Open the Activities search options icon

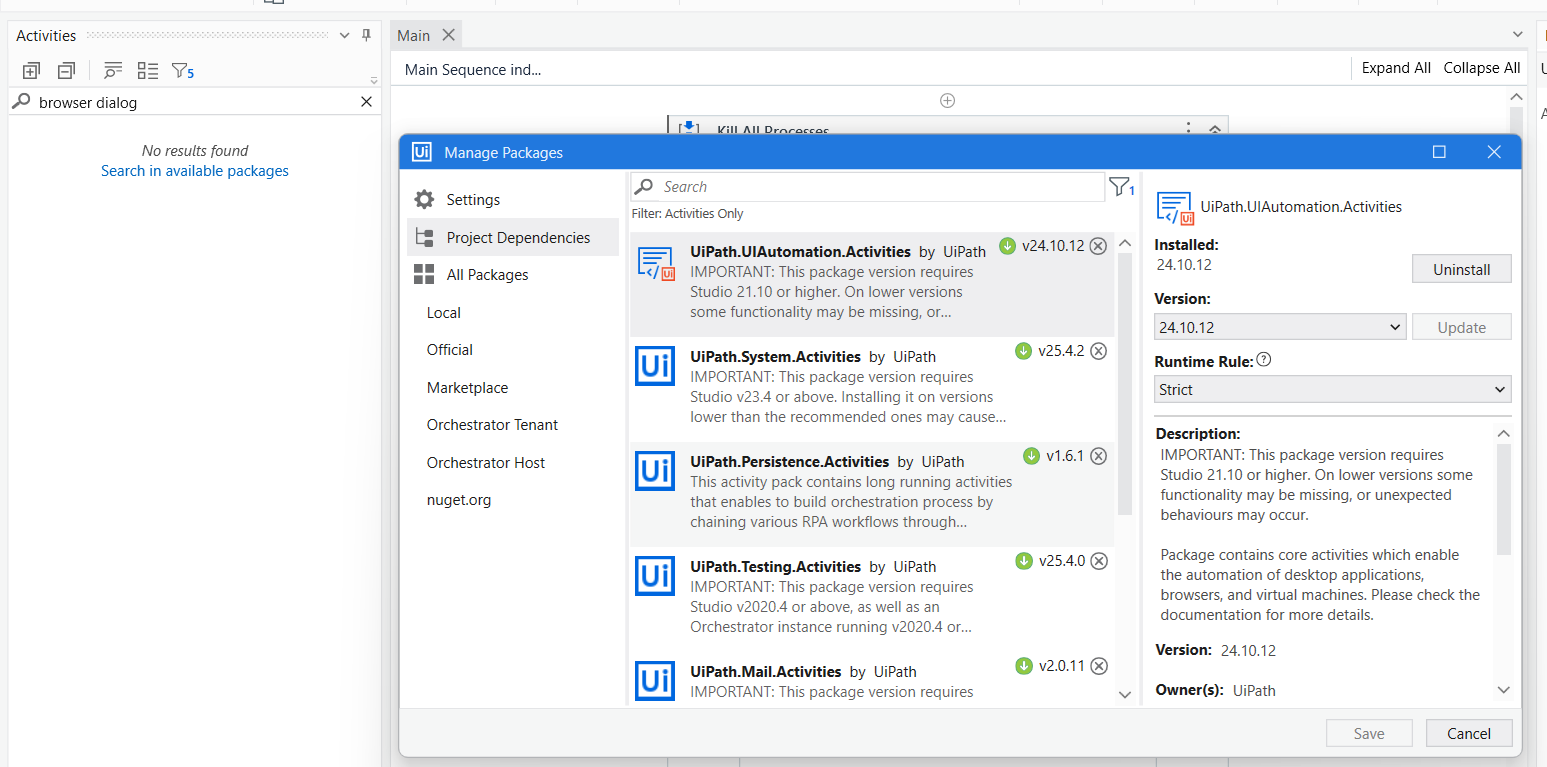[x=112, y=70]
